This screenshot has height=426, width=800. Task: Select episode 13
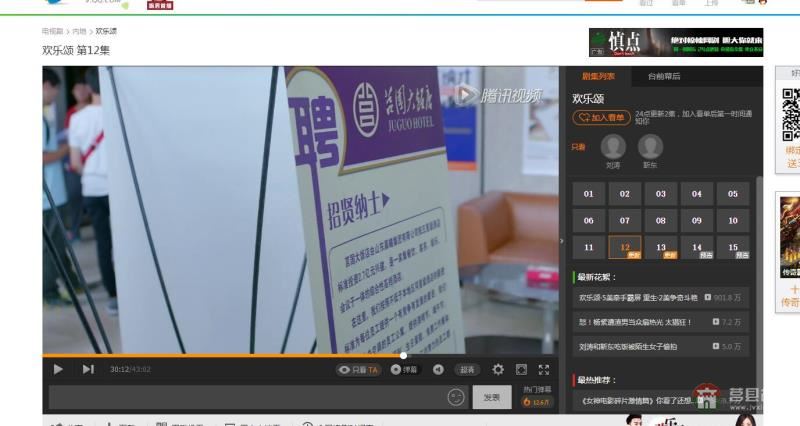(661, 247)
